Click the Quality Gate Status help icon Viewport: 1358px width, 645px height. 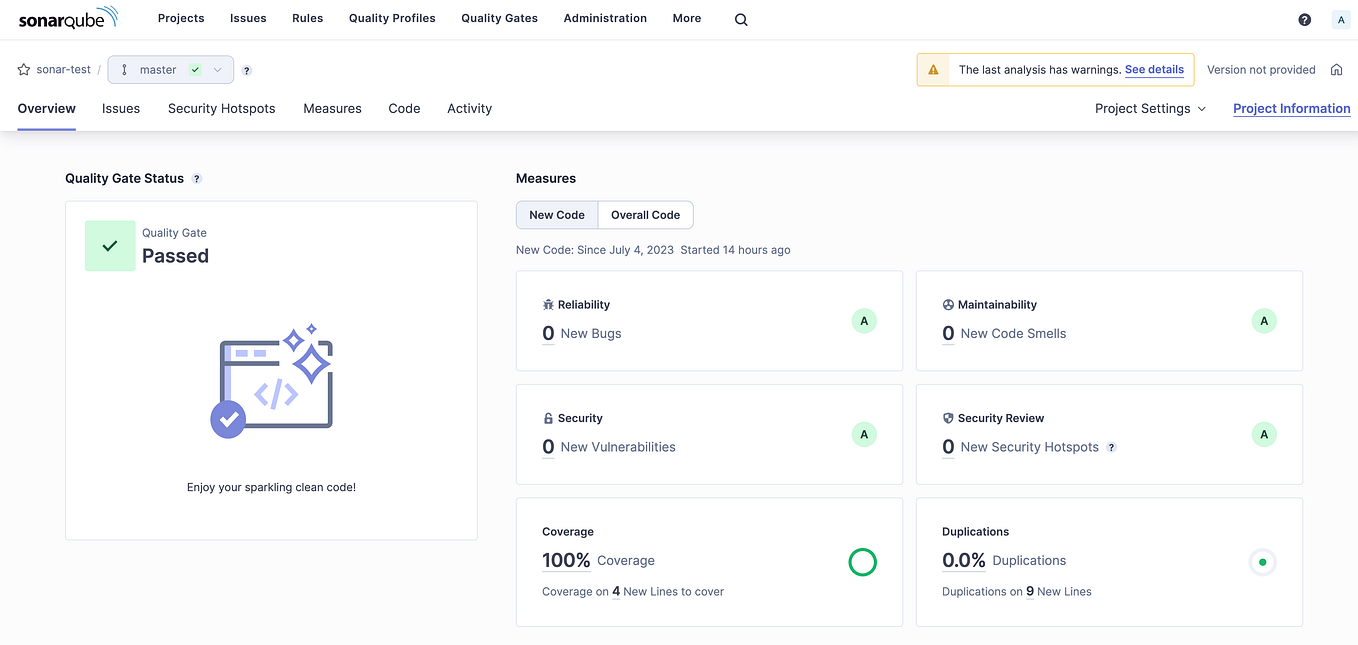[x=196, y=178]
